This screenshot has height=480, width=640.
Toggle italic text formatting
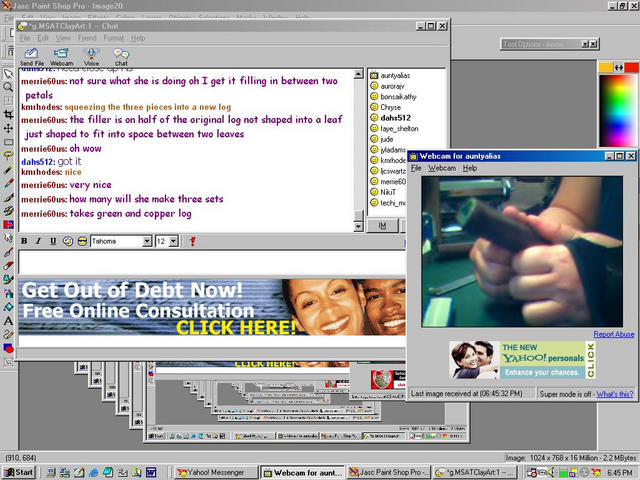click(38, 241)
